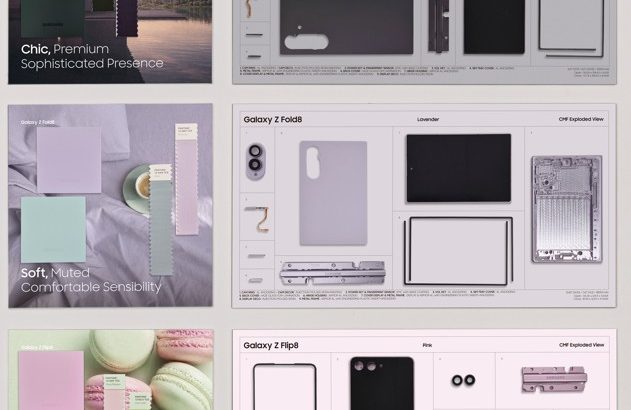Screen dimensions: 631x410
Task: Select the lavender hinge part
Action: (333, 273)
